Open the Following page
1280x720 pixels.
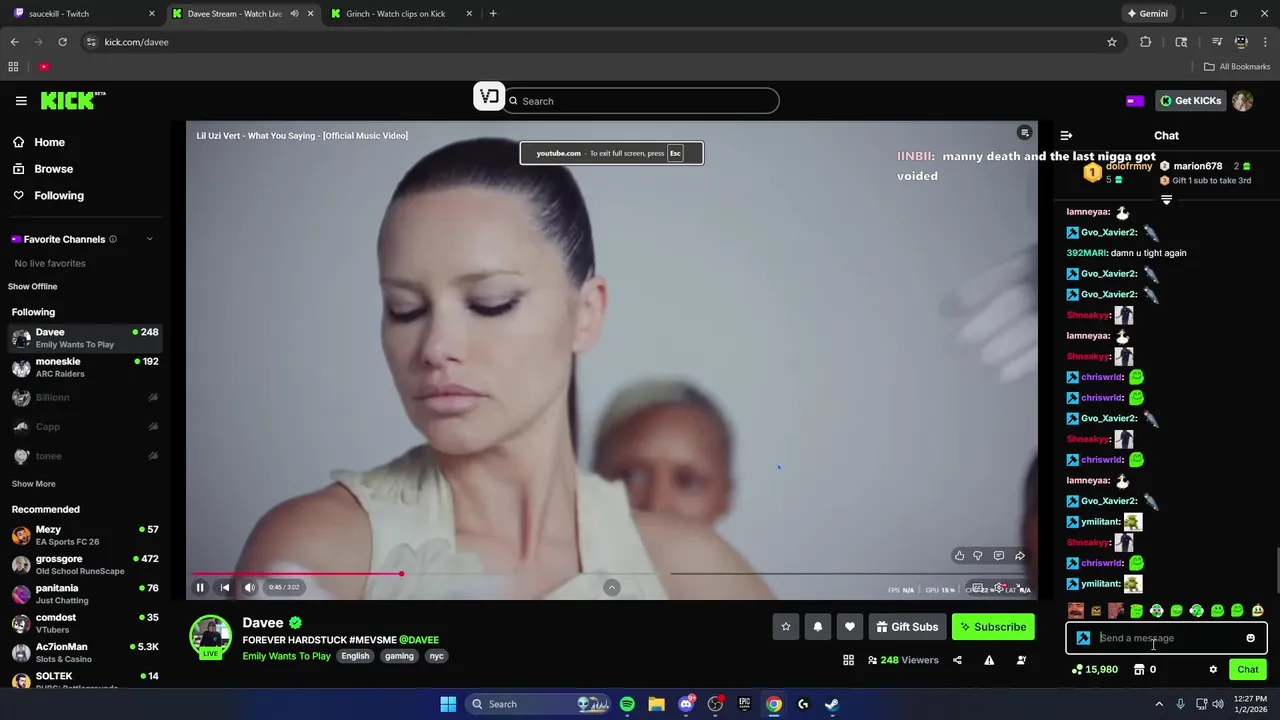point(59,196)
